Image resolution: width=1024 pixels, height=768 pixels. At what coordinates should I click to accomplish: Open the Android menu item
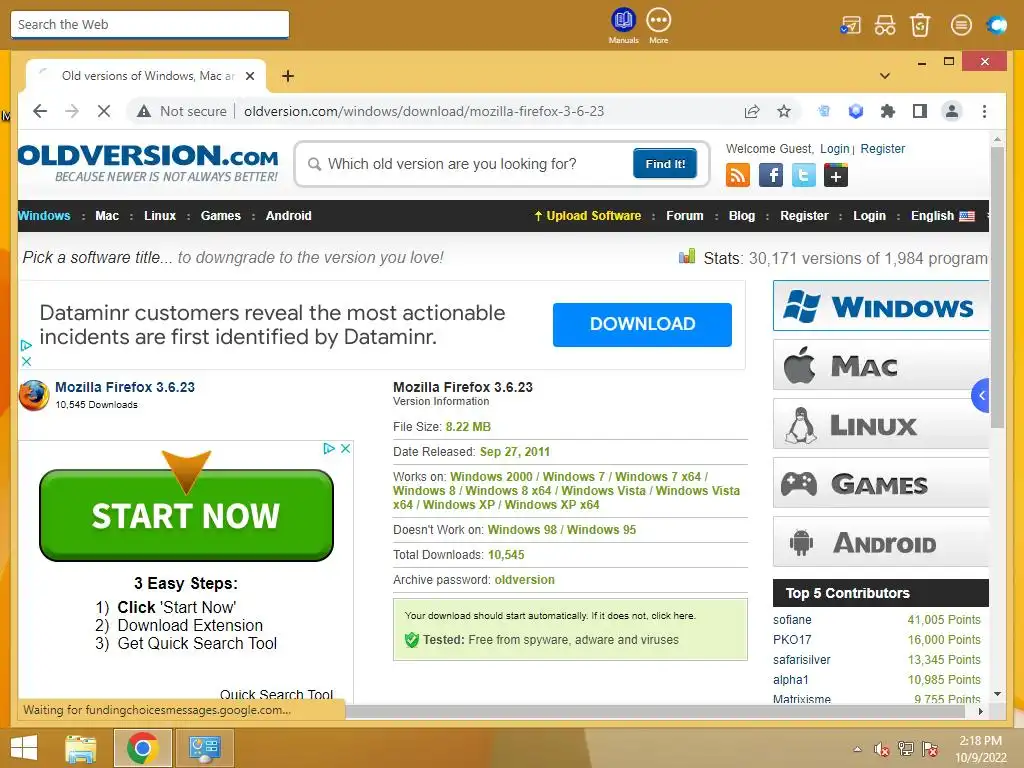point(289,216)
